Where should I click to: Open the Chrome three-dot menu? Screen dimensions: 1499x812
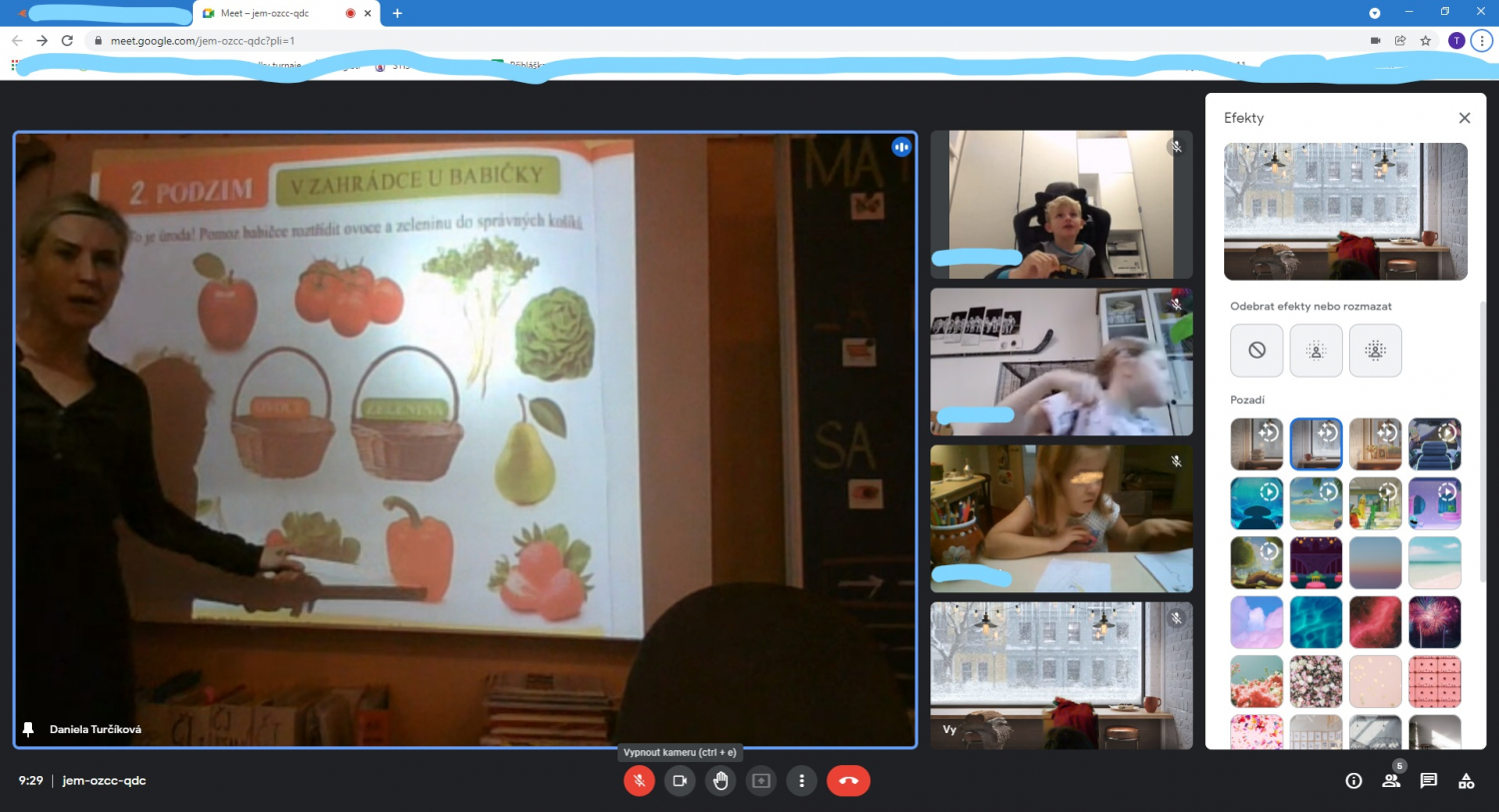(x=1482, y=41)
